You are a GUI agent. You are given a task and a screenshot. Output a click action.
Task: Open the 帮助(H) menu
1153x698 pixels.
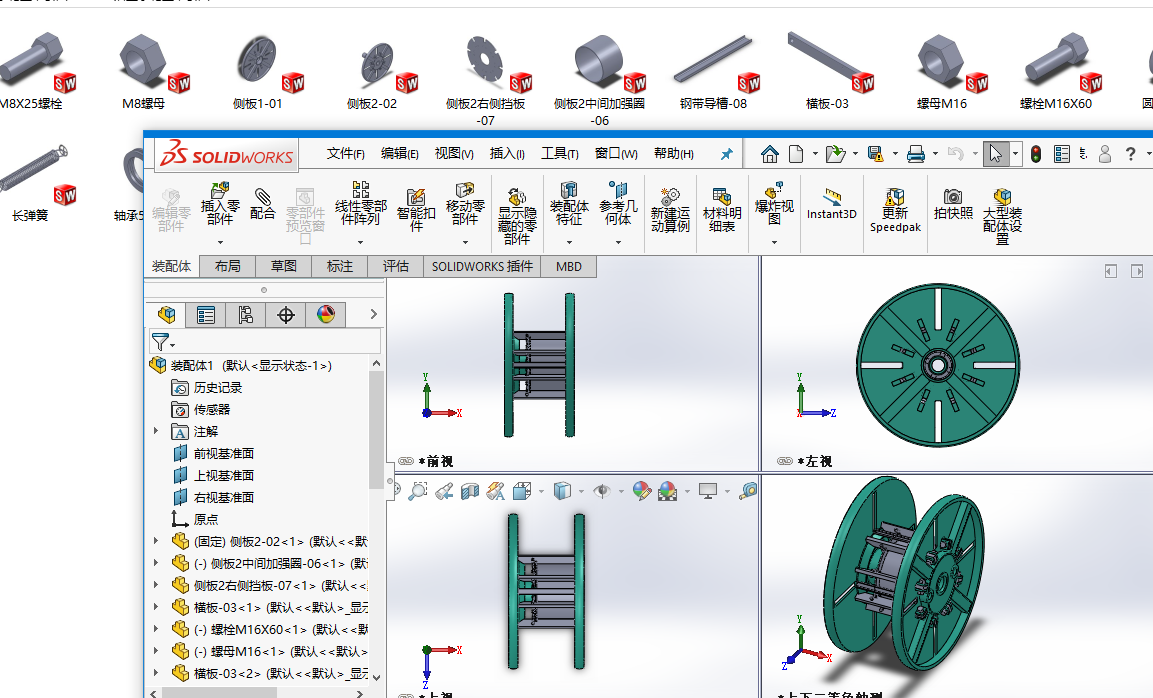674,153
